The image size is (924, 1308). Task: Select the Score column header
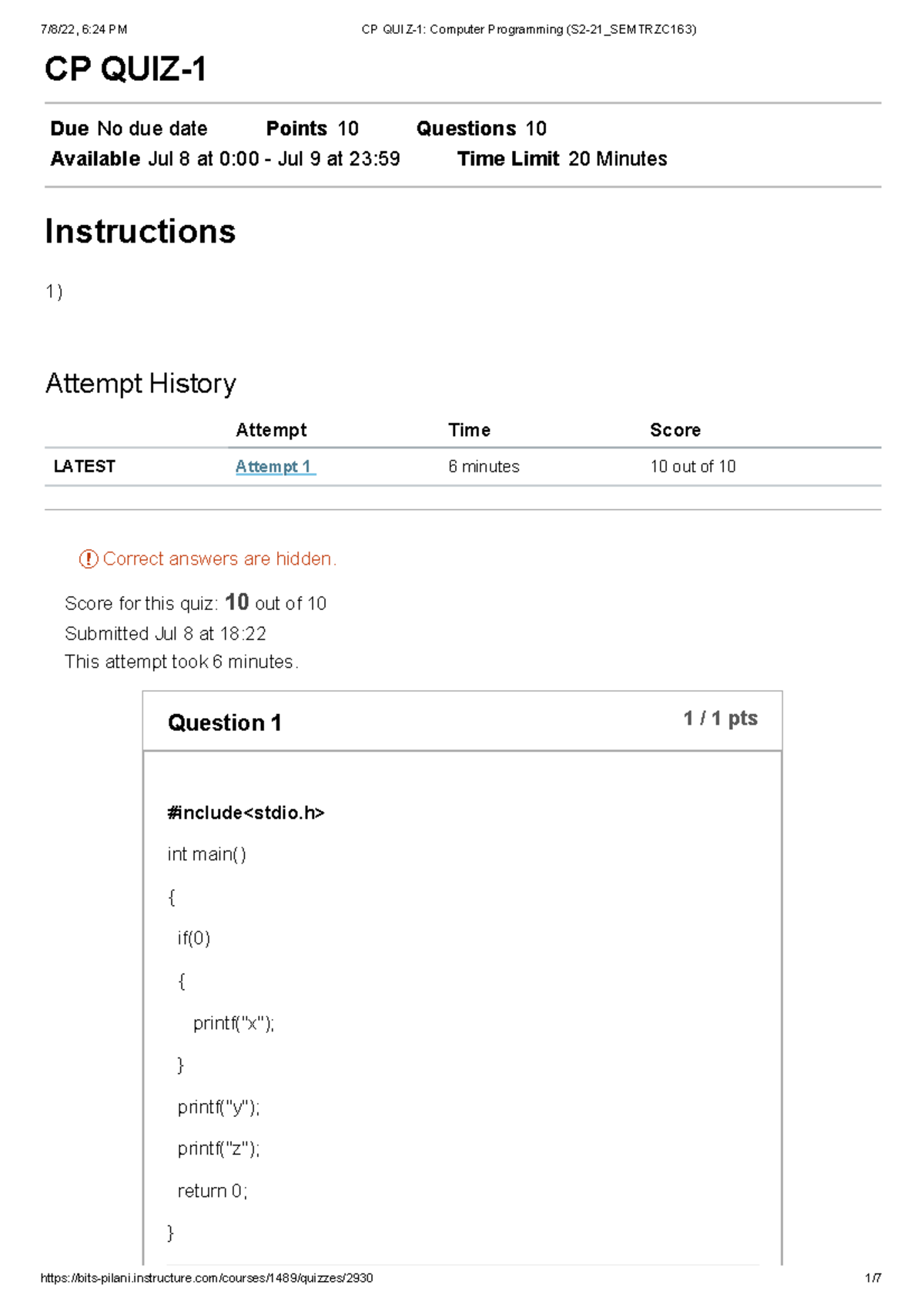(x=675, y=430)
